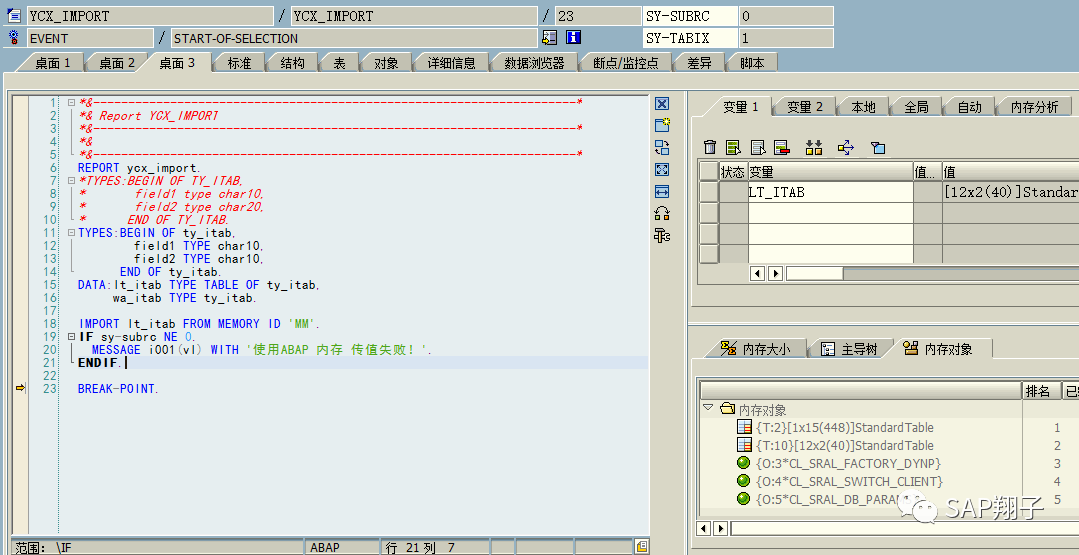Delete variables with the trash can icon
Image resolution: width=1079 pixels, height=555 pixels.
click(710, 147)
